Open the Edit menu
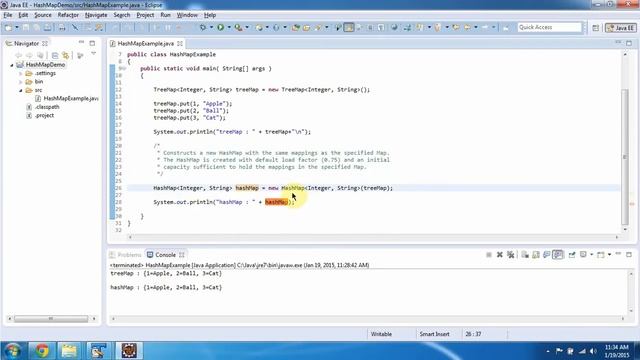The image size is (640, 360). tap(23, 15)
